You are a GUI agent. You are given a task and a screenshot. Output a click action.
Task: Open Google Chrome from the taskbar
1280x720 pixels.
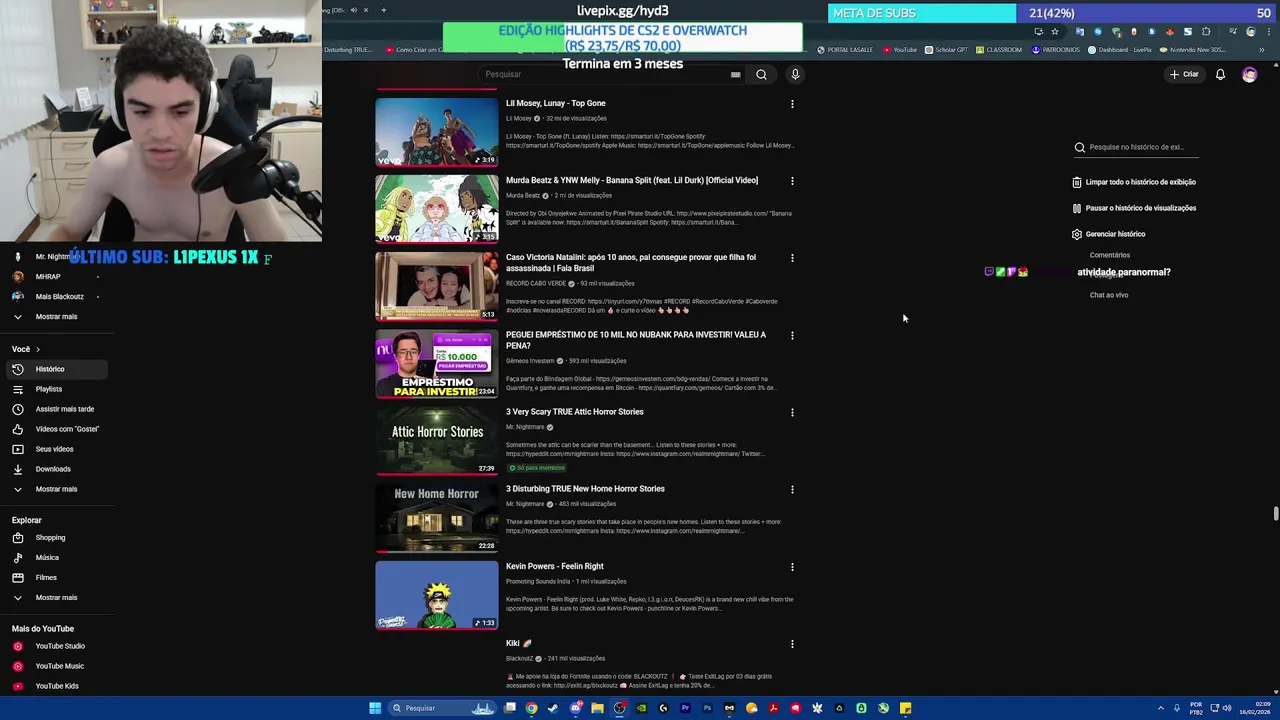pyautogui.click(x=532, y=708)
